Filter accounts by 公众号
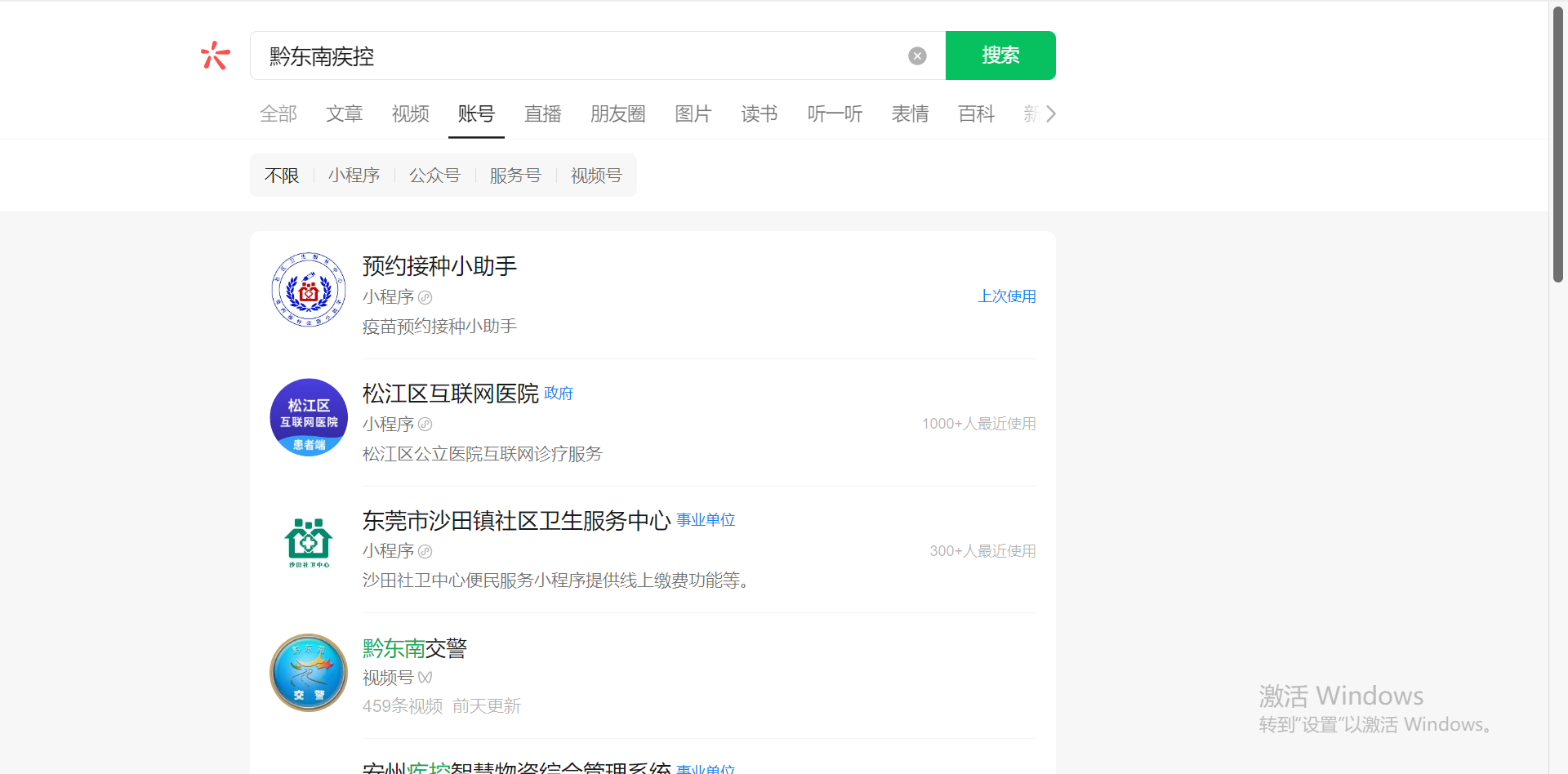The height and width of the screenshot is (774, 1568). pos(435,176)
